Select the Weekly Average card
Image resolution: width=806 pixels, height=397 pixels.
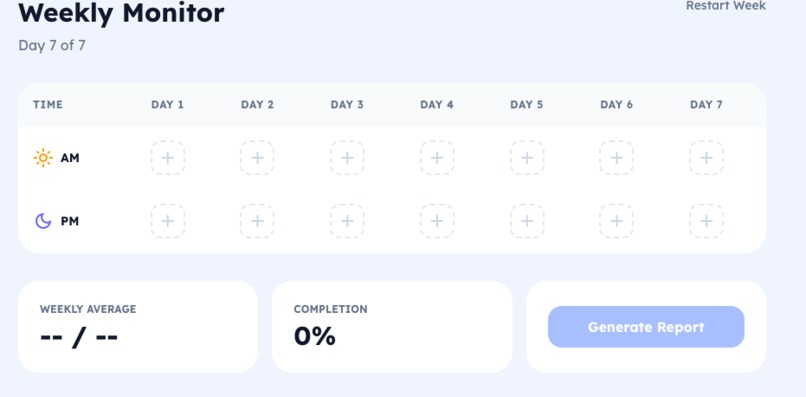[x=138, y=327]
